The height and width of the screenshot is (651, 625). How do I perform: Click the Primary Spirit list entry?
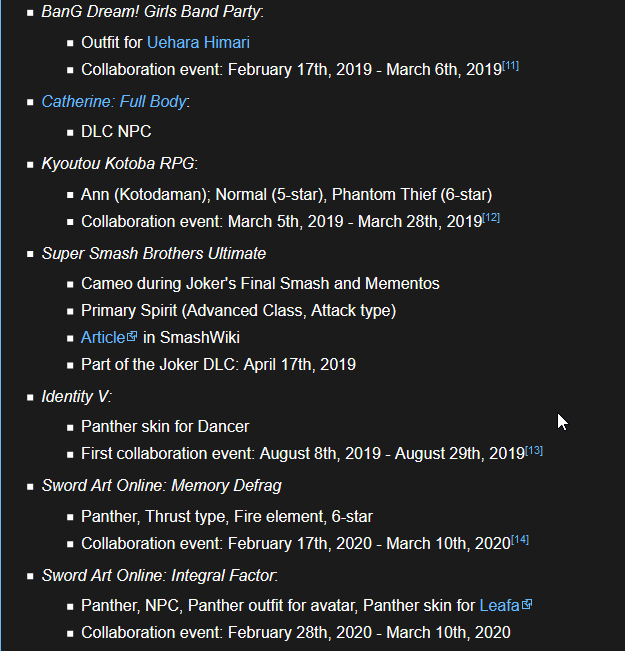[x=238, y=310]
